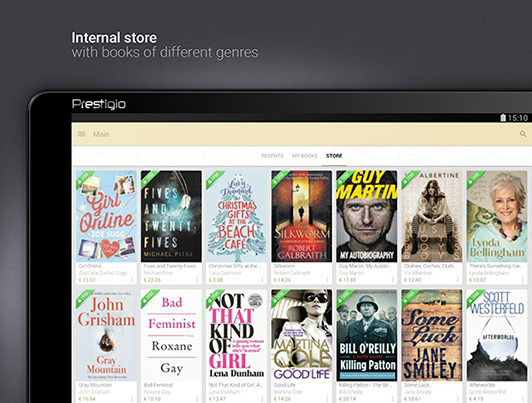Open Viv Albertine book cover
532x403 pixels.
point(432,216)
